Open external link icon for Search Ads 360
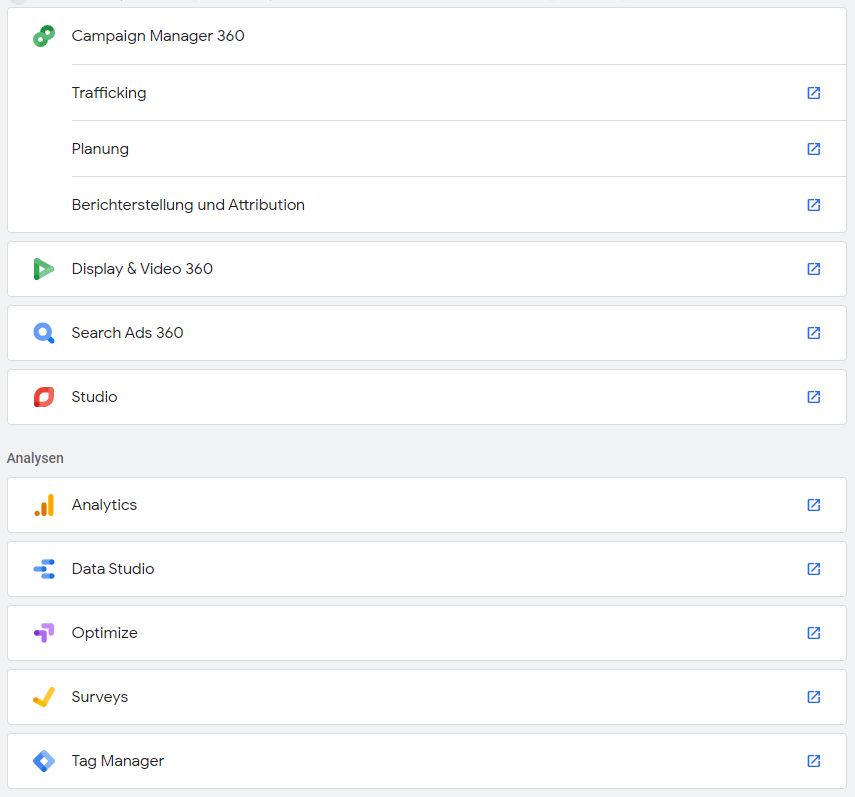Image resolution: width=855 pixels, height=797 pixels. (x=814, y=333)
